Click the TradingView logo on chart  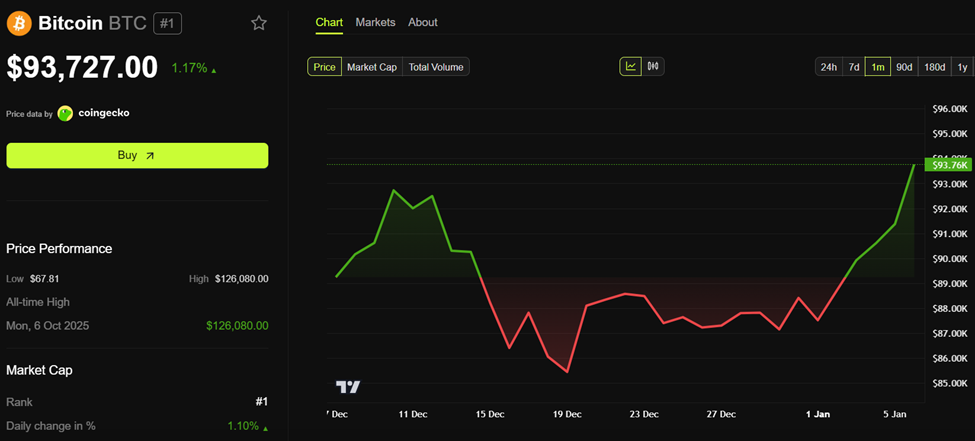click(x=347, y=387)
